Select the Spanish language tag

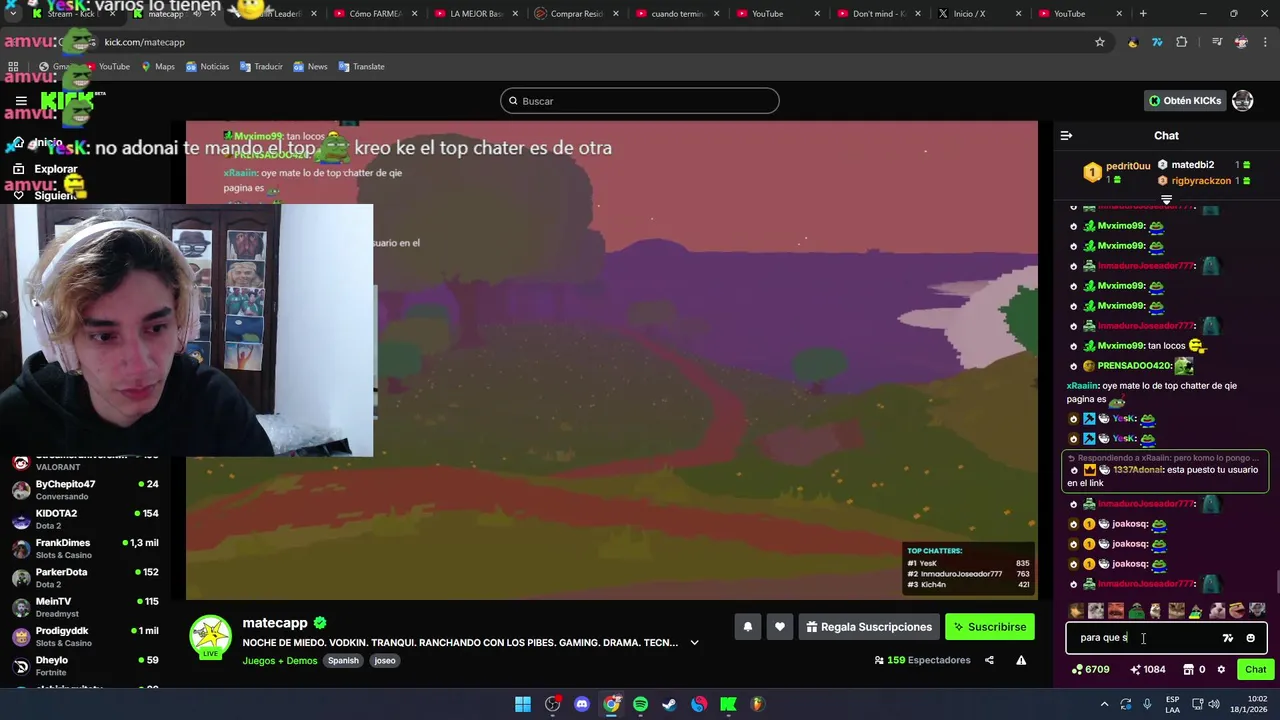point(343,661)
